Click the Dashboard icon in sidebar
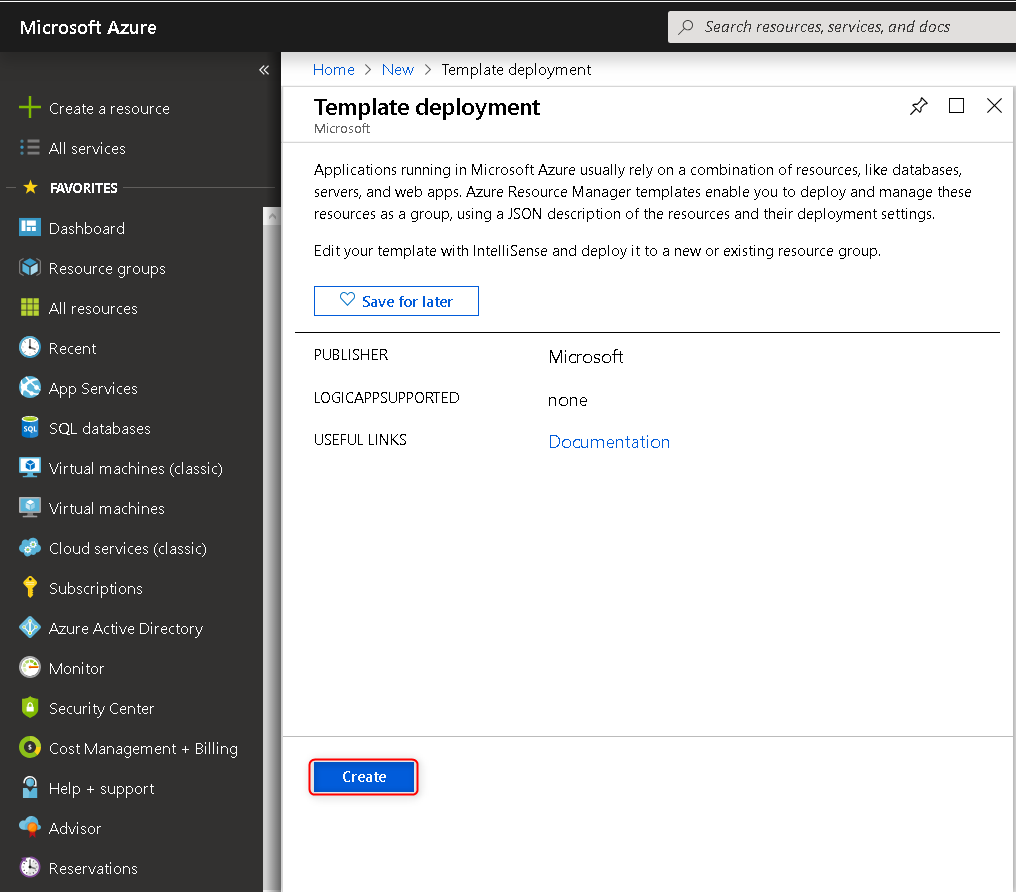Viewport: 1016px width, 892px height. coord(30,228)
